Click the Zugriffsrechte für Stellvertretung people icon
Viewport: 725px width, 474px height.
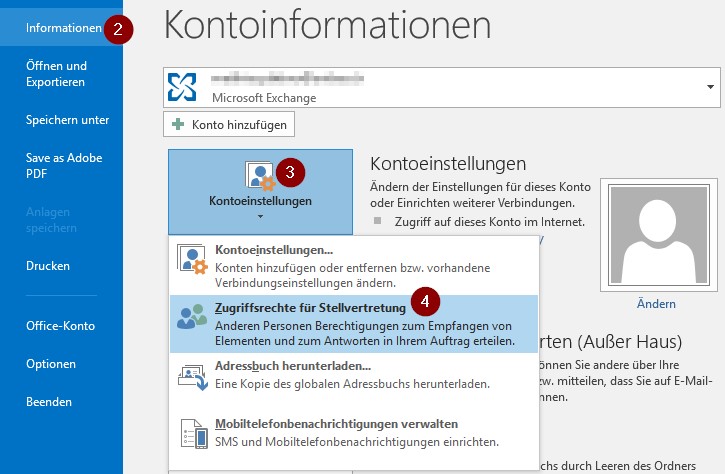[x=191, y=318]
